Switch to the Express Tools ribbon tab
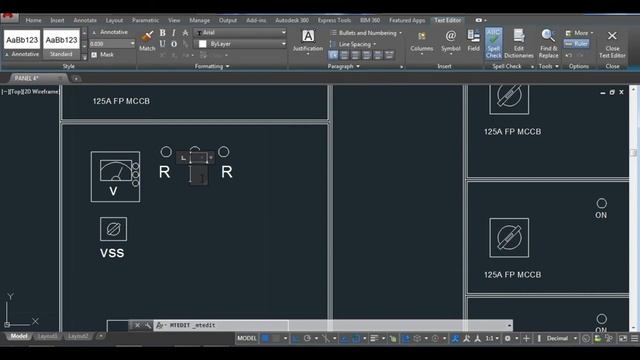 pos(334,20)
